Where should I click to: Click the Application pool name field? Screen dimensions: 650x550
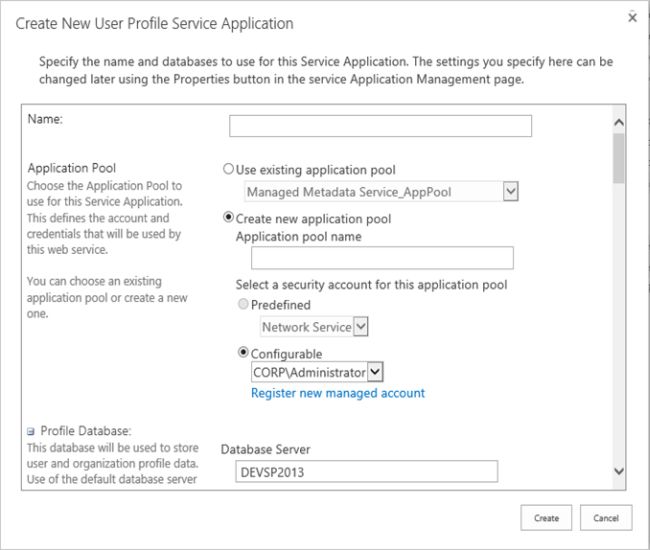[x=382, y=258]
